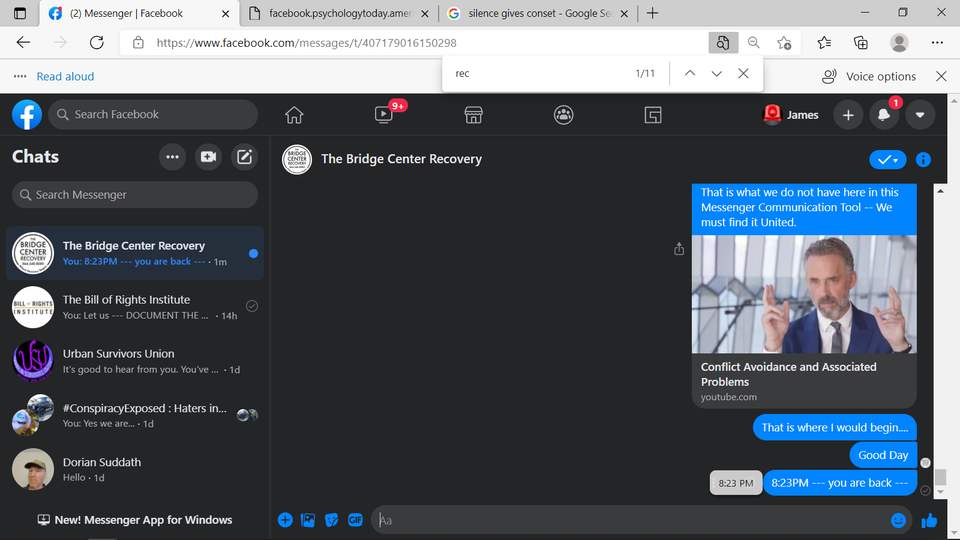
Task: Show conversation information panel
Action: click(923, 160)
